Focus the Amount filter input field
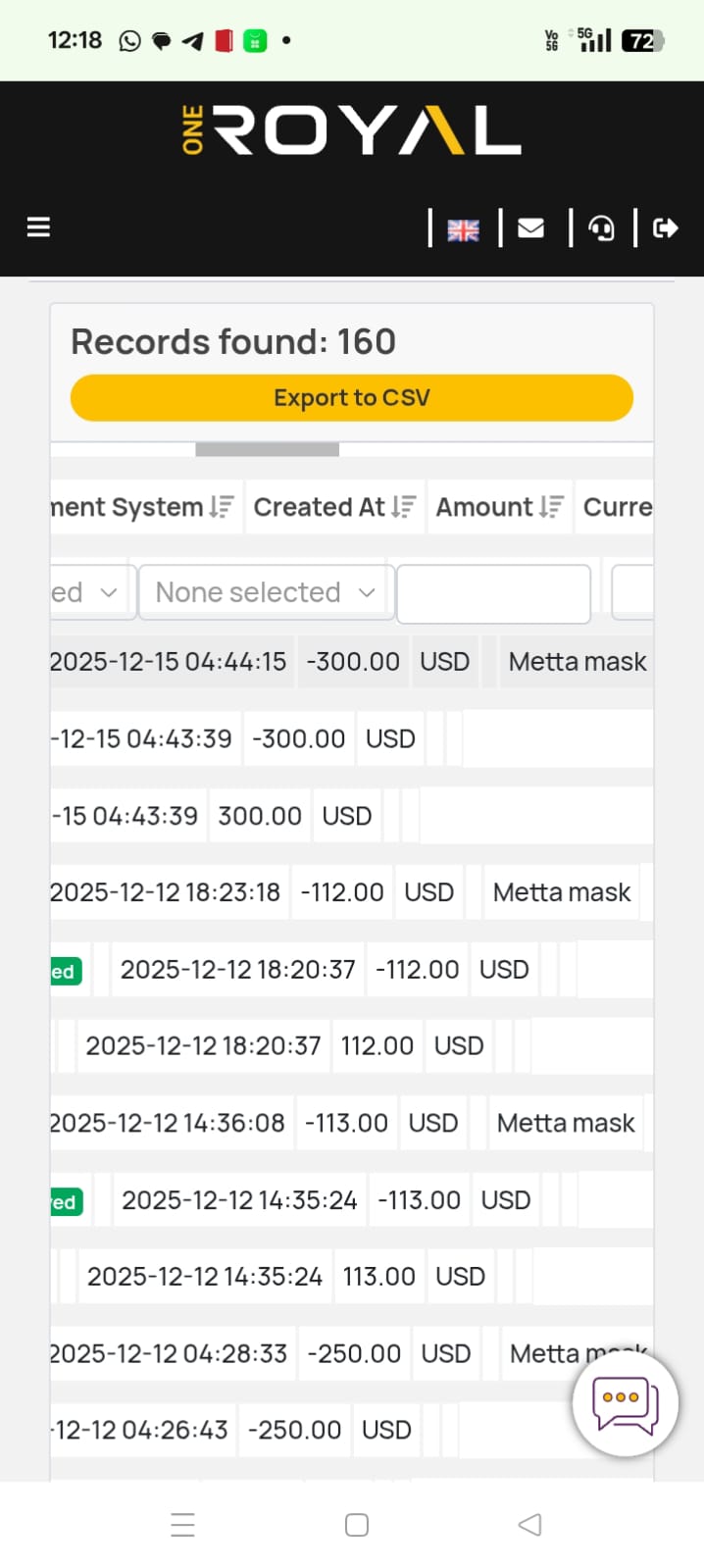The height and width of the screenshot is (1568, 704). [493, 593]
